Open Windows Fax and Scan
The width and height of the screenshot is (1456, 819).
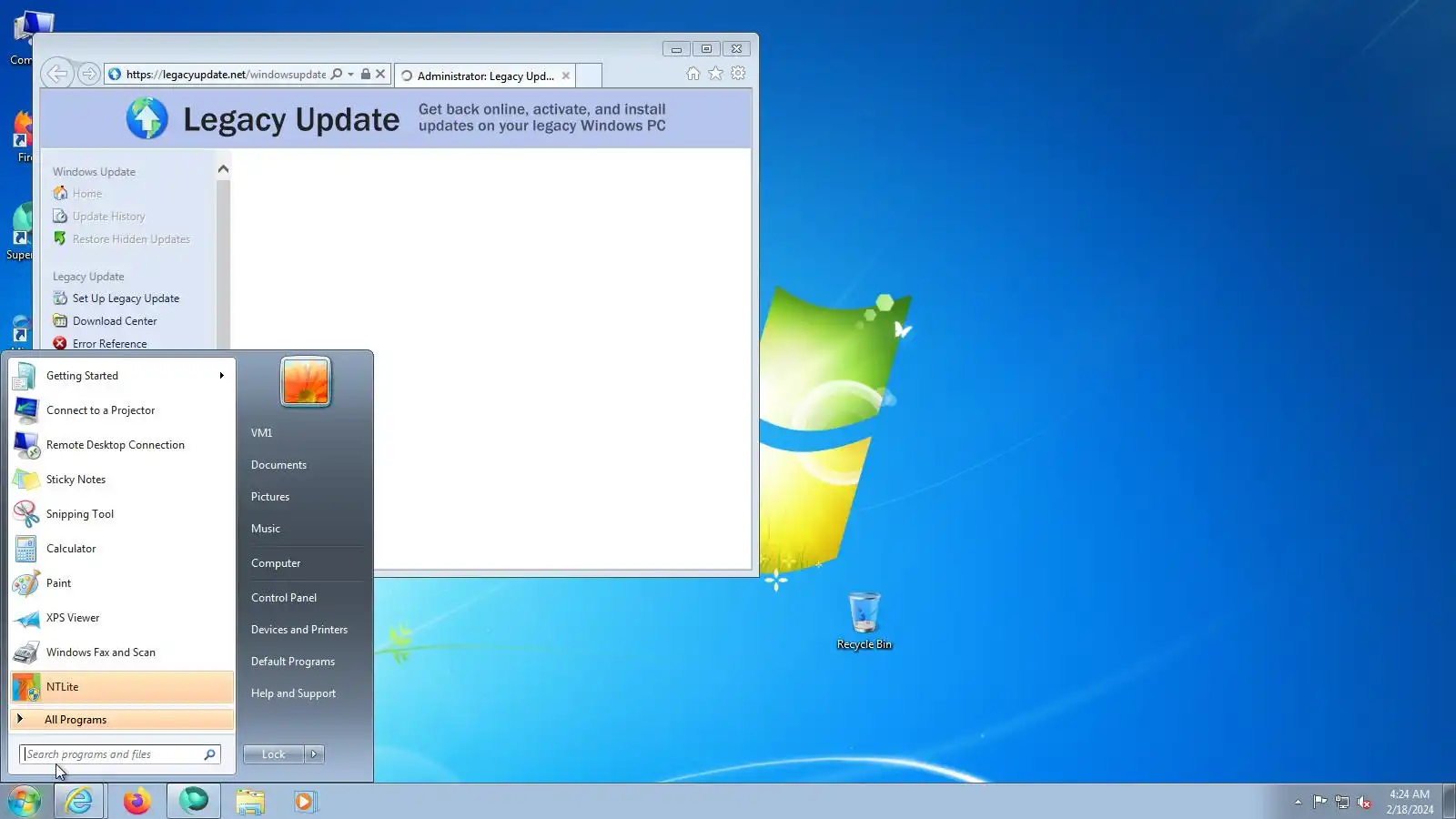(x=123, y=652)
